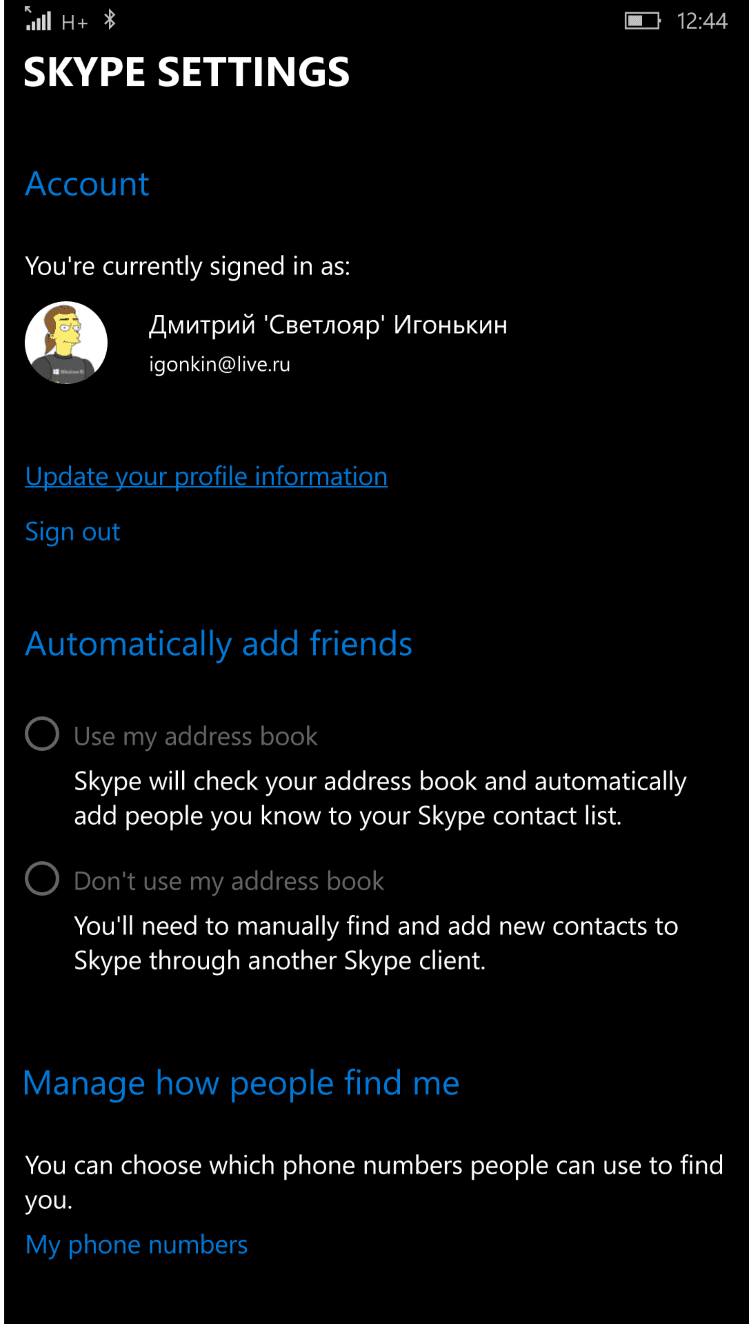This screenshot has width=752, height=1324.
Task: Tap the Bluetooth status icon
Action: 110,20
